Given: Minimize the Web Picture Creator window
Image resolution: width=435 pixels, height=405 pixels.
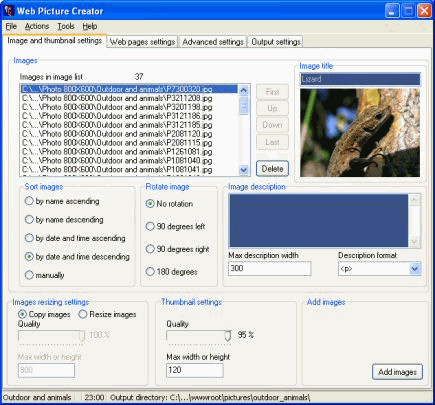Looking at the screenshot, I should 392,11.
